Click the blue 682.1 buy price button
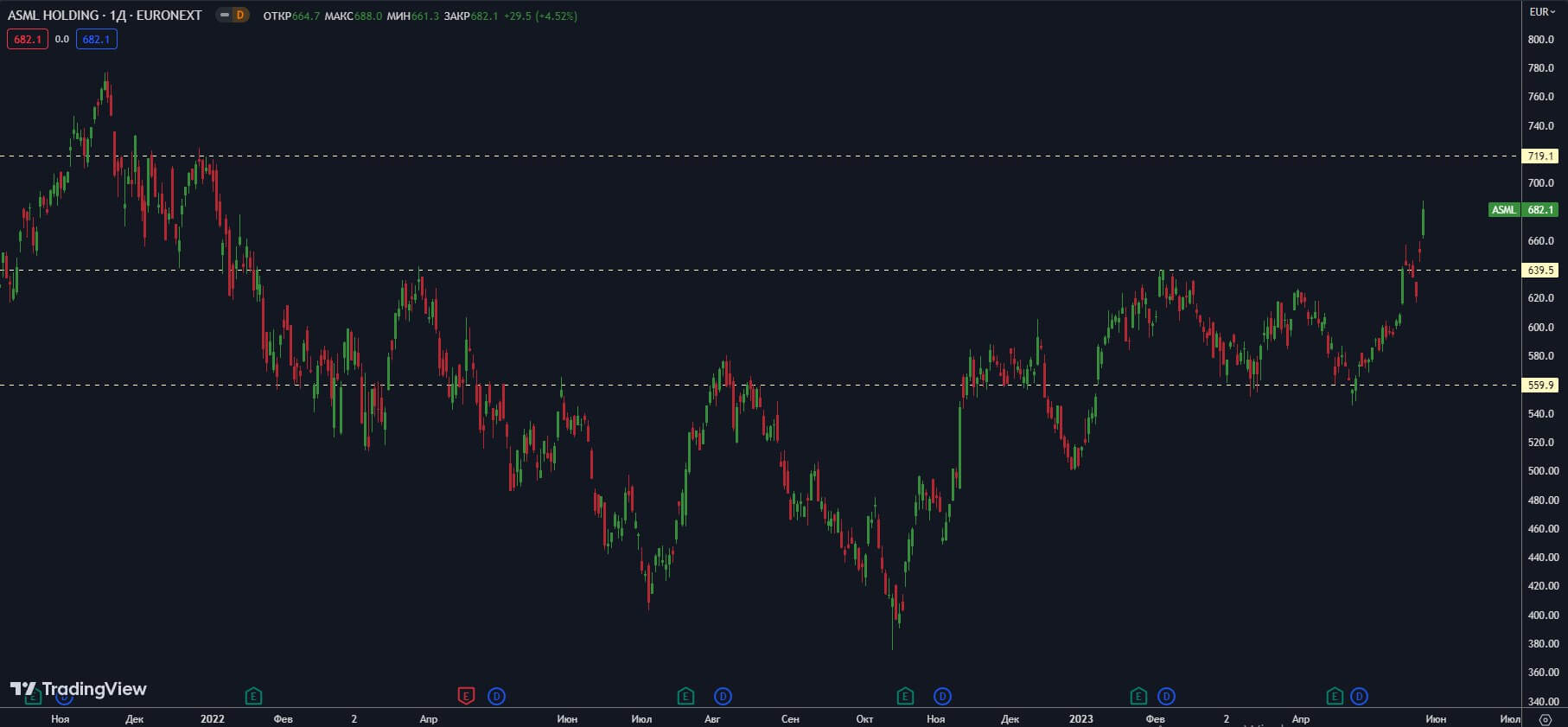1568x727 pixels. click(96, 39)
